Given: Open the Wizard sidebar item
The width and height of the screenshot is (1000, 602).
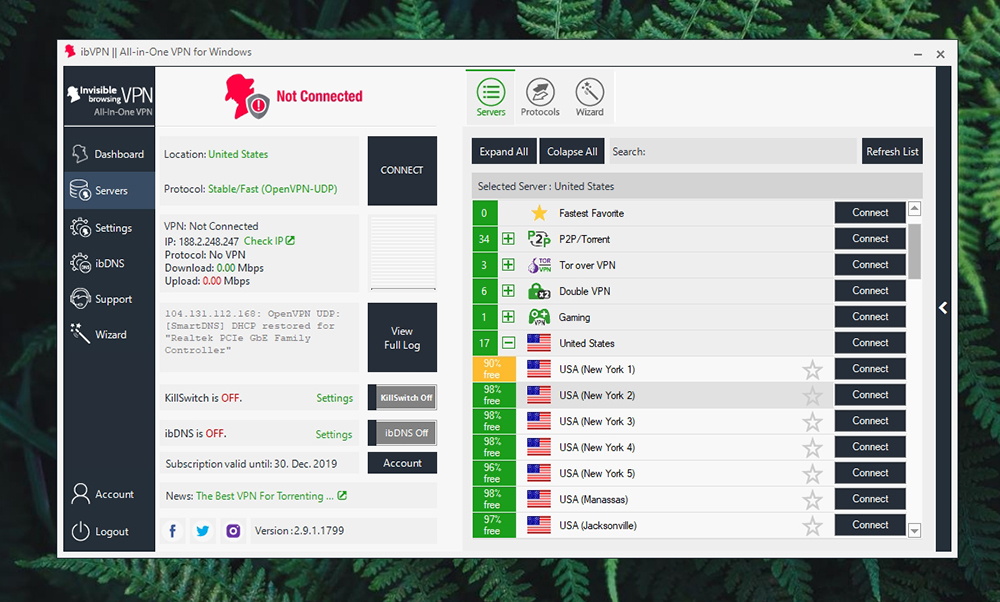Looking at the screenshot, I should point(109,334).
